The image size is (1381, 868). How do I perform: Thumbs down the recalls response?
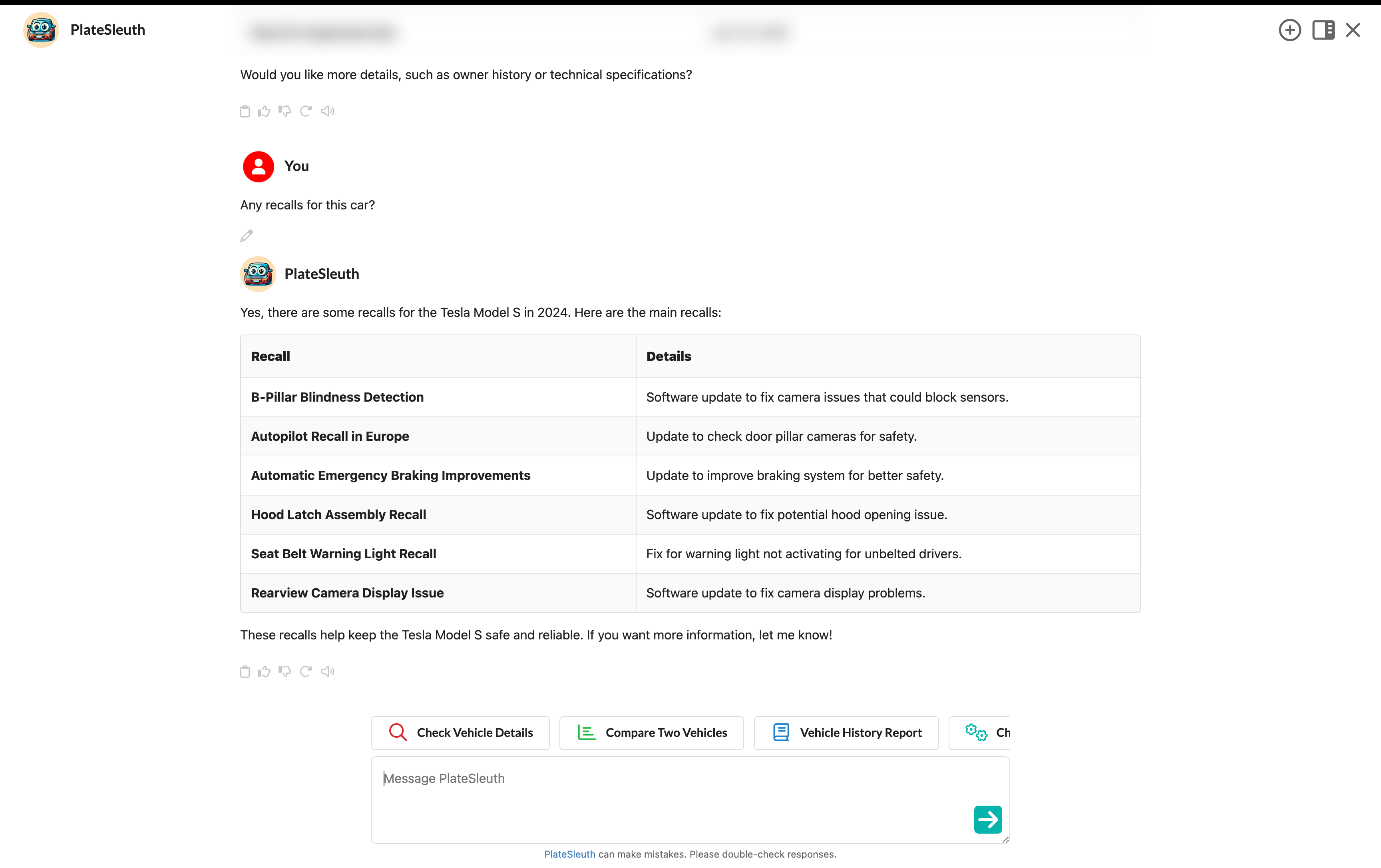click(x=285, y=671)
